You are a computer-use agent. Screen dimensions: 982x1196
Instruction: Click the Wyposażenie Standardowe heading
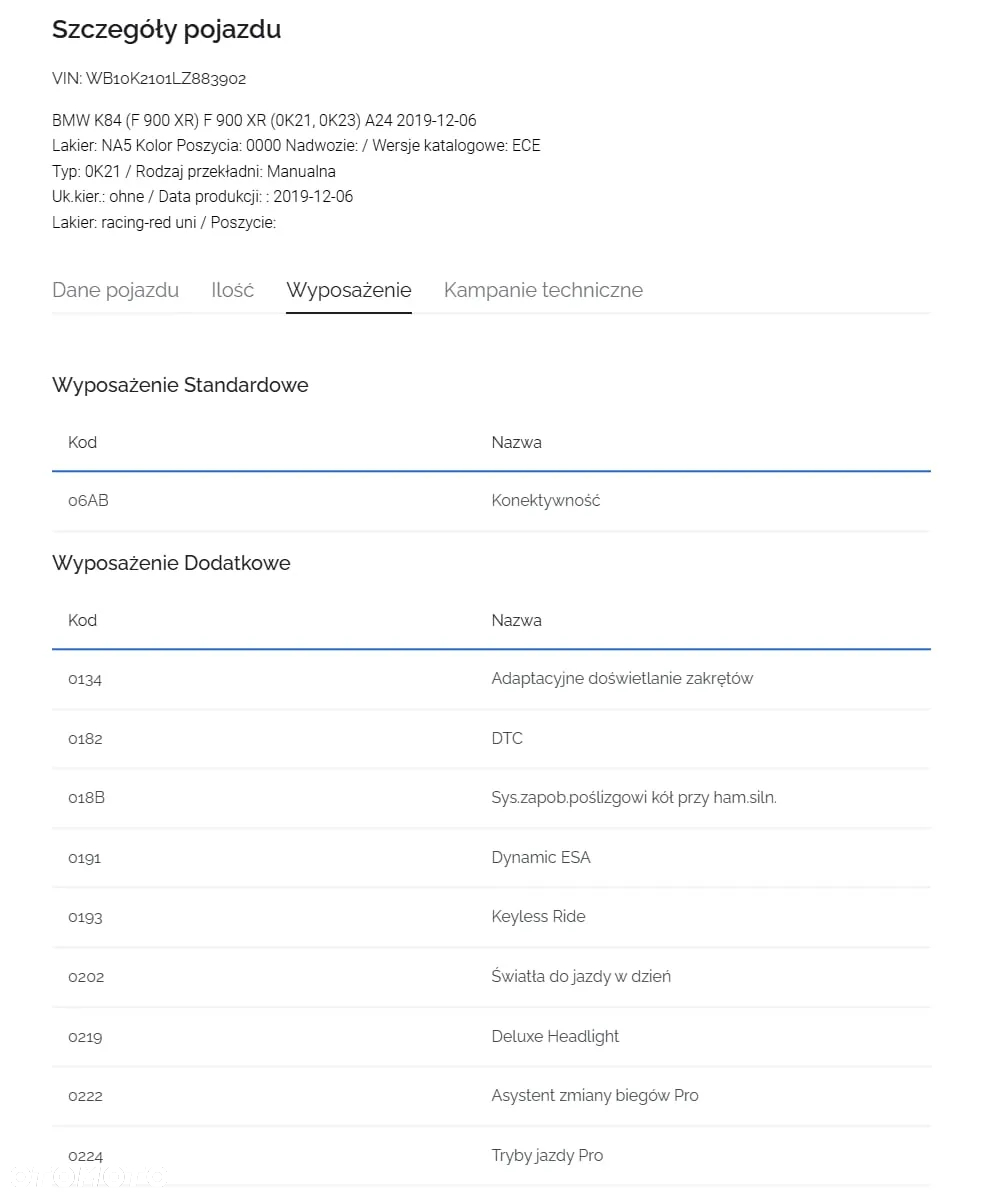180,384
